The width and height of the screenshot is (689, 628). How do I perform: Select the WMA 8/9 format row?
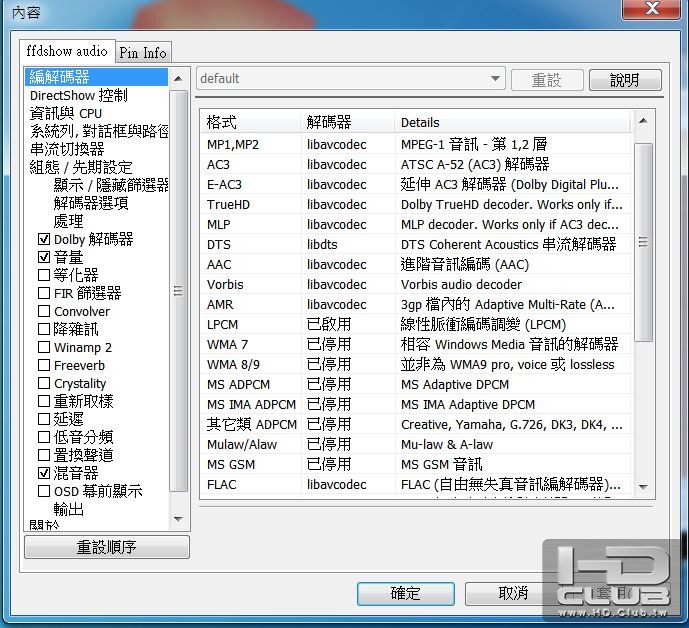(x=416, y=364)
